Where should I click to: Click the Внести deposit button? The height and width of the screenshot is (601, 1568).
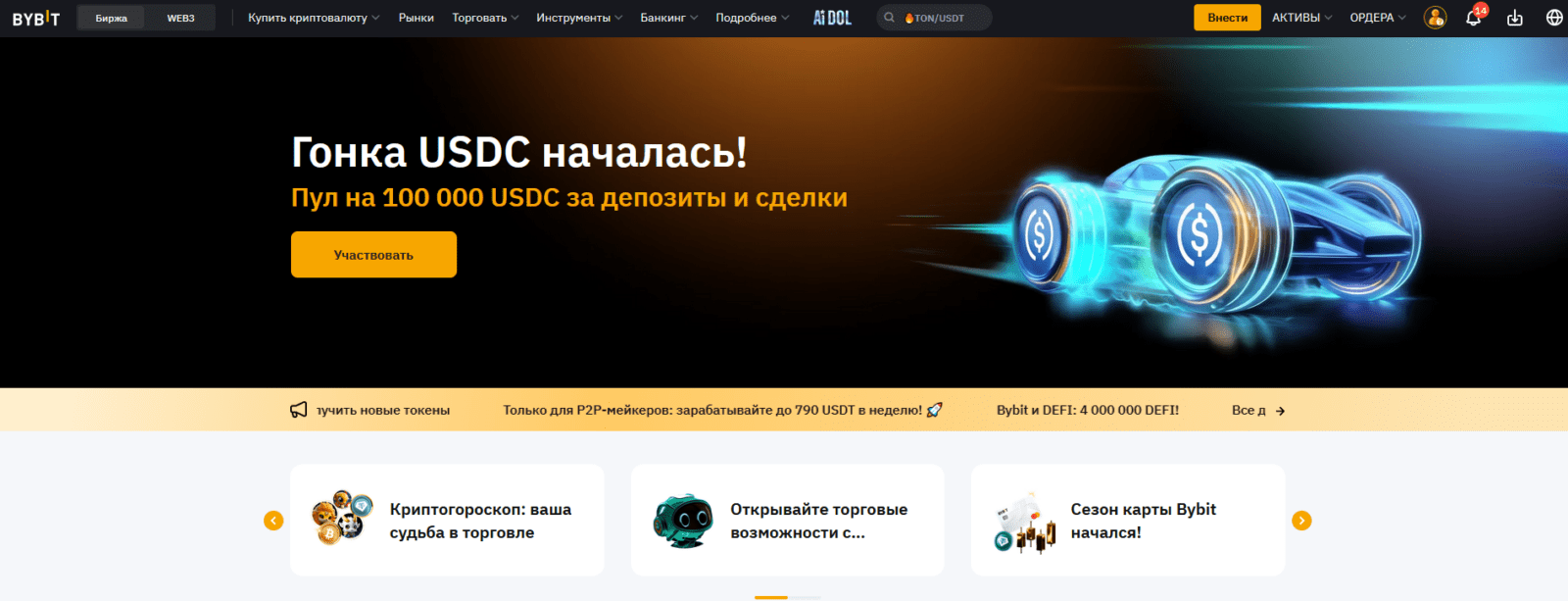click(x=1227, y=18)
